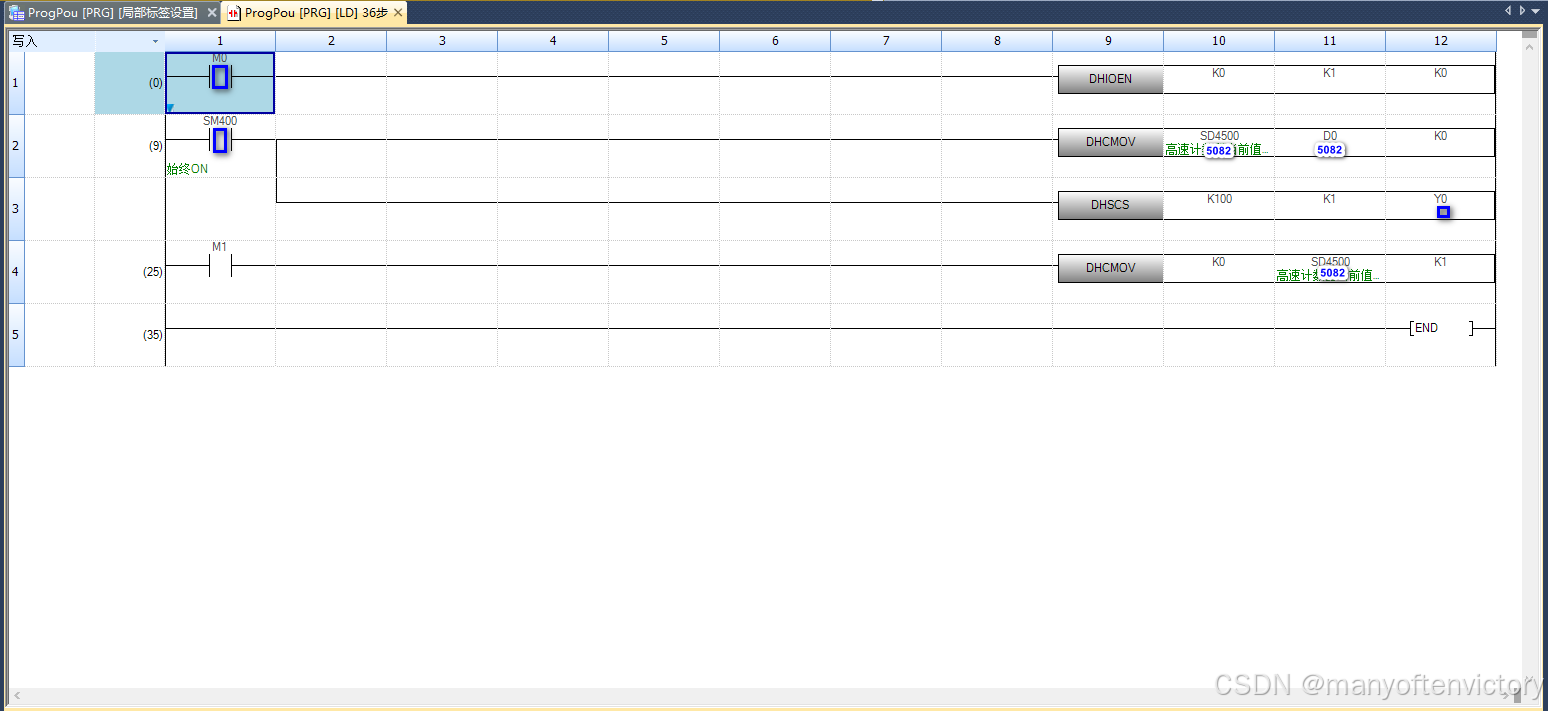The height and width of the screenshot is (711, 1548).
Task: Switch to the ProgPou local label settings tab
Action: (x=113, y=13)
